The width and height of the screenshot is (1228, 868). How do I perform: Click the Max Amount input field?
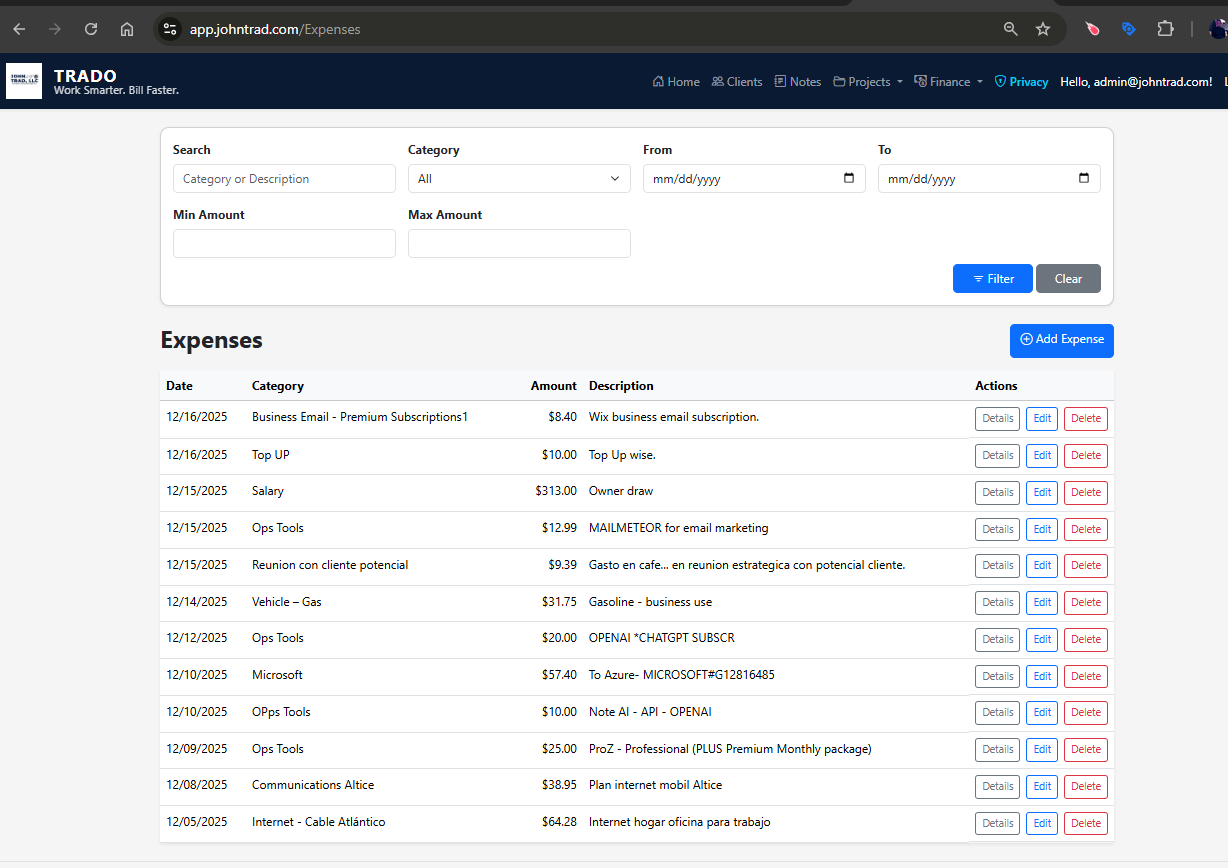coord(518,243)
